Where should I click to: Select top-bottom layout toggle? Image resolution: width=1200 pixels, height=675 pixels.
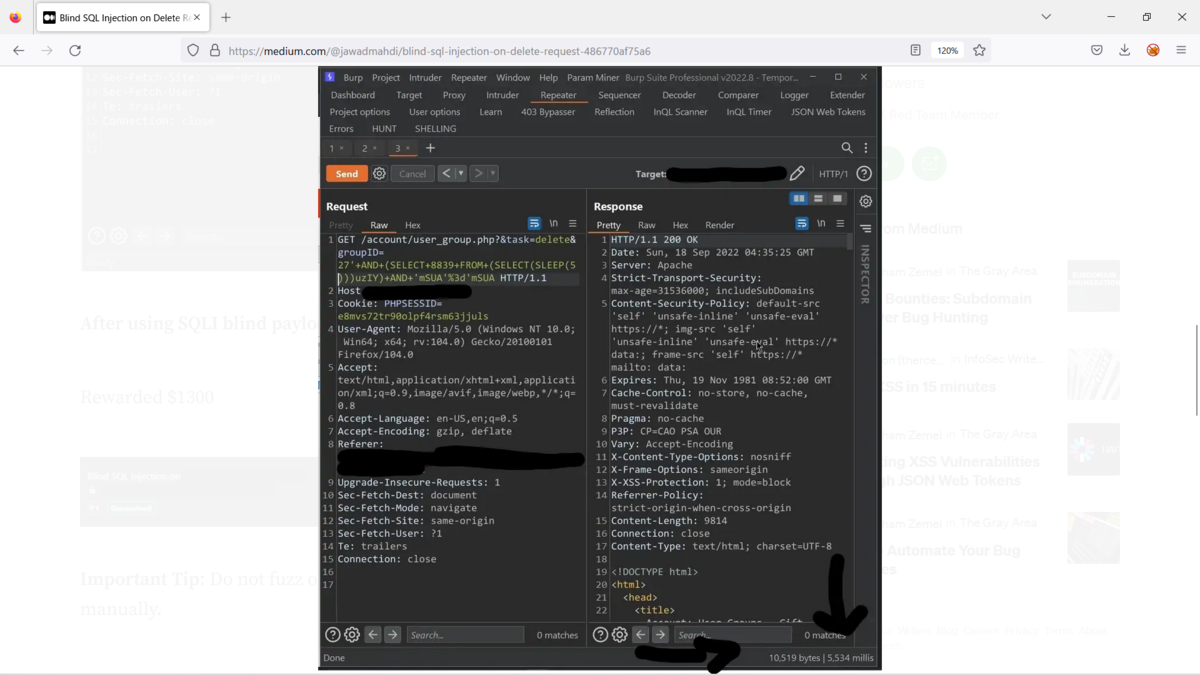818,199
